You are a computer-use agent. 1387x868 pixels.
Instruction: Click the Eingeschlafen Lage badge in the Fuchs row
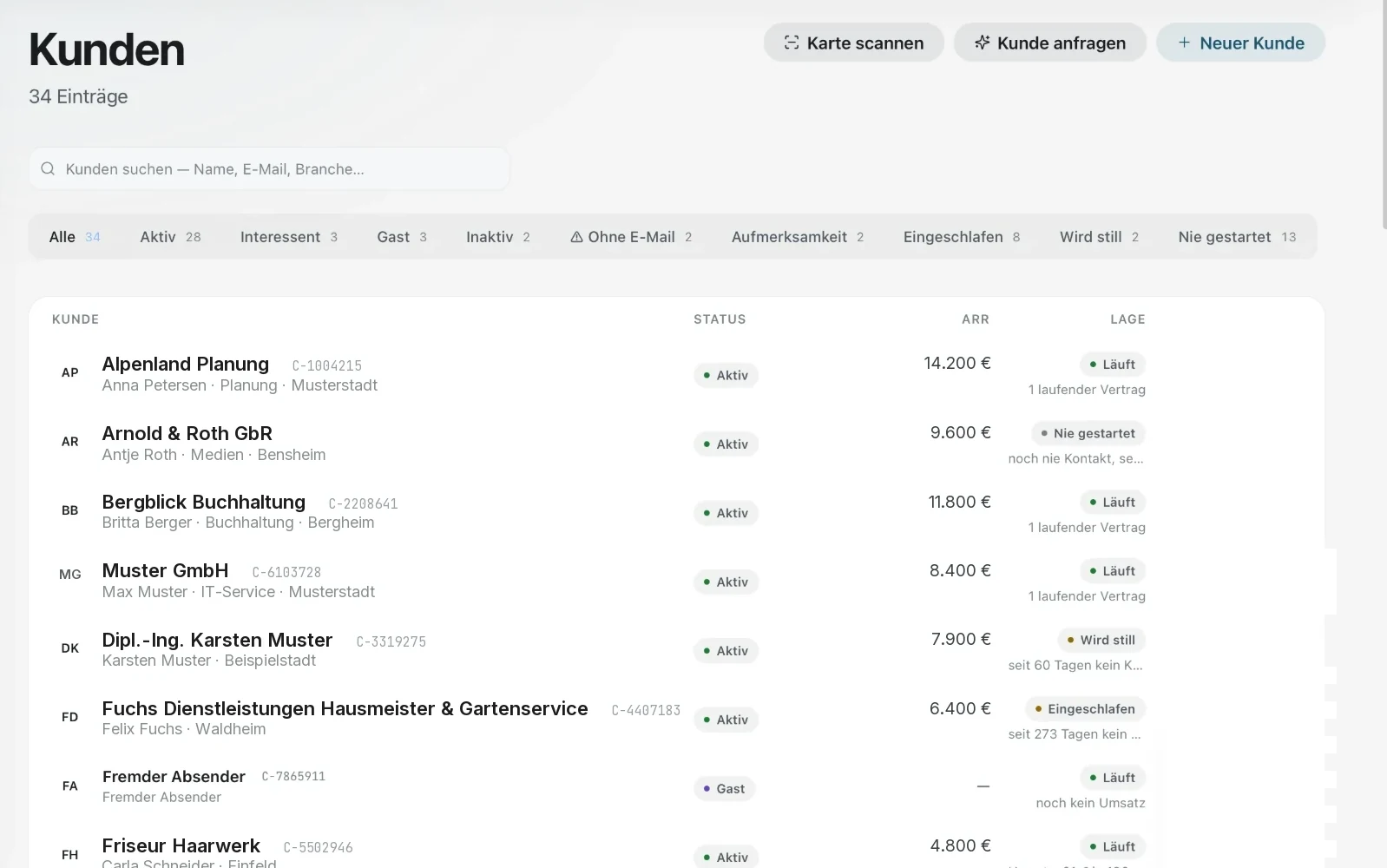tap(1085, 709)
